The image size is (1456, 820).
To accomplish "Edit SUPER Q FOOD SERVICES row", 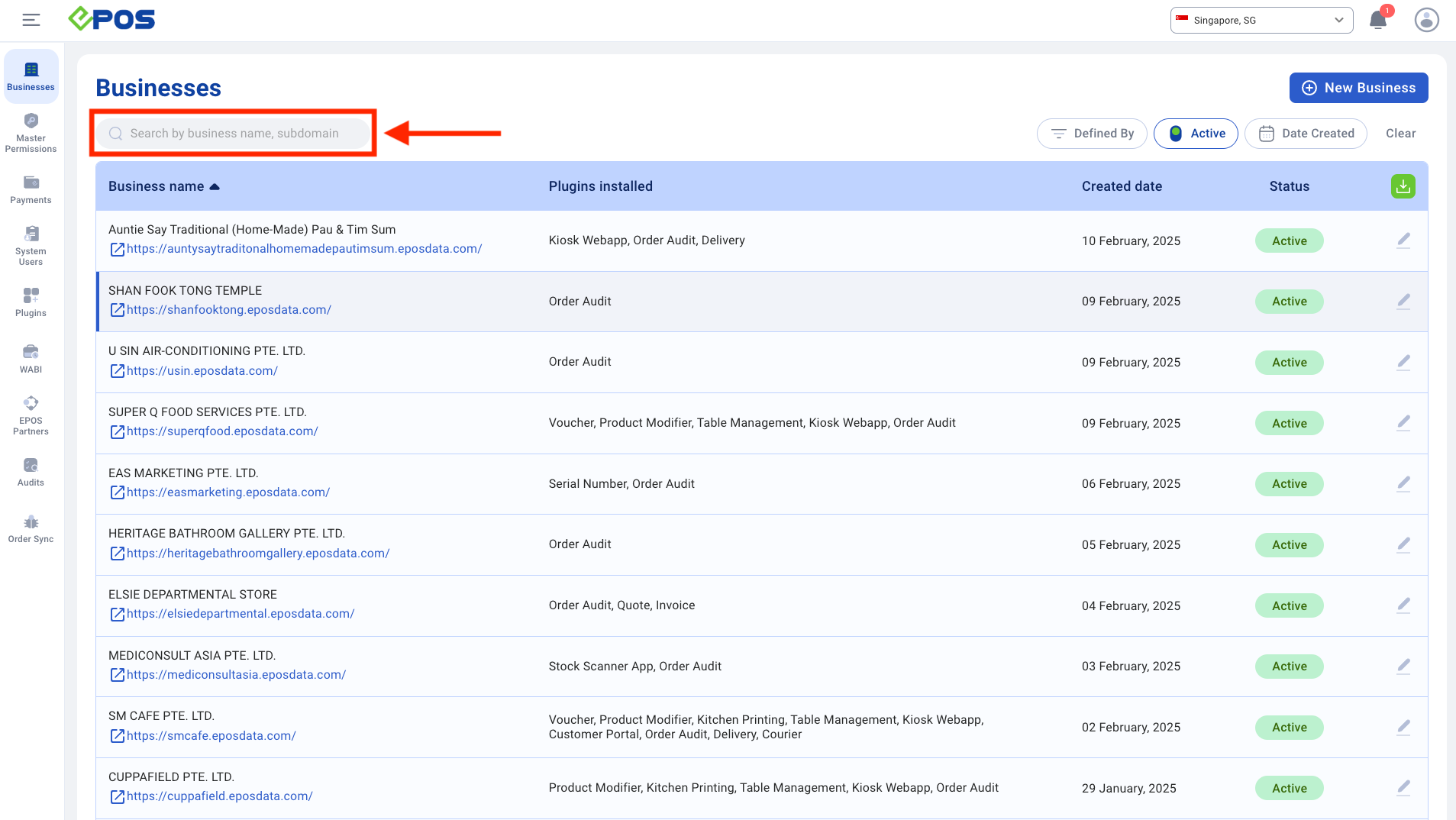I will 1403,423.
